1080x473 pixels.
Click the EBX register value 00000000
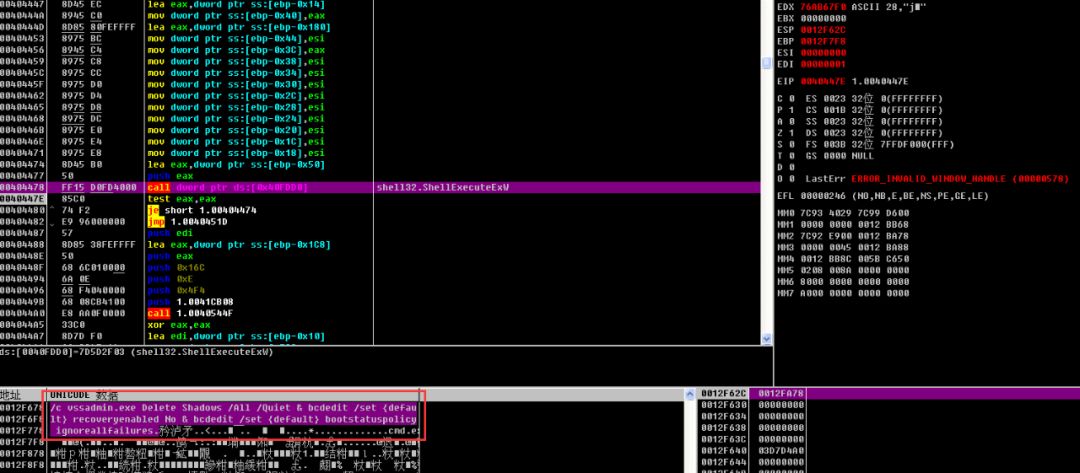click(824, 19)
